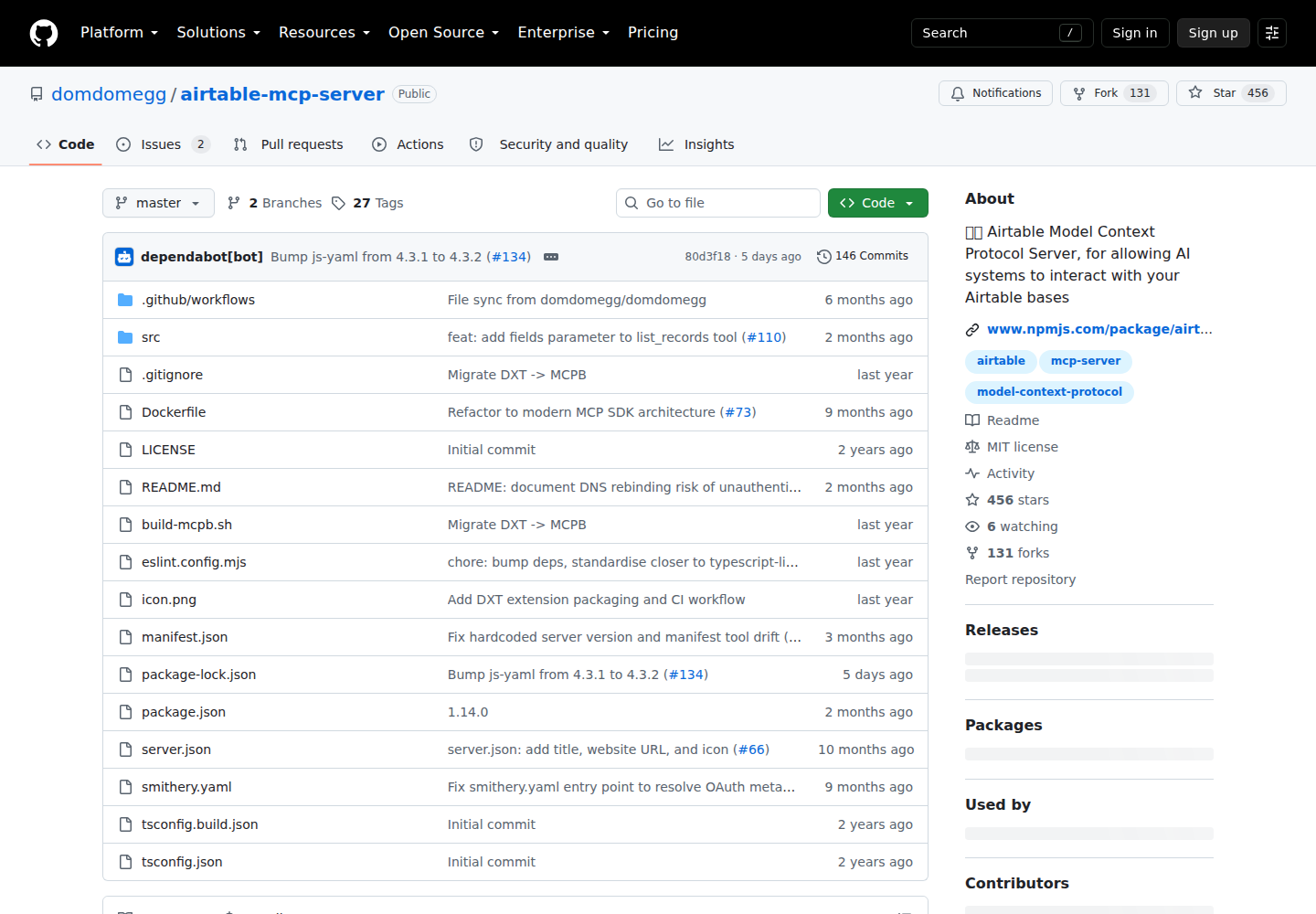Click the LICENSE file icon

tap(125, 450)
